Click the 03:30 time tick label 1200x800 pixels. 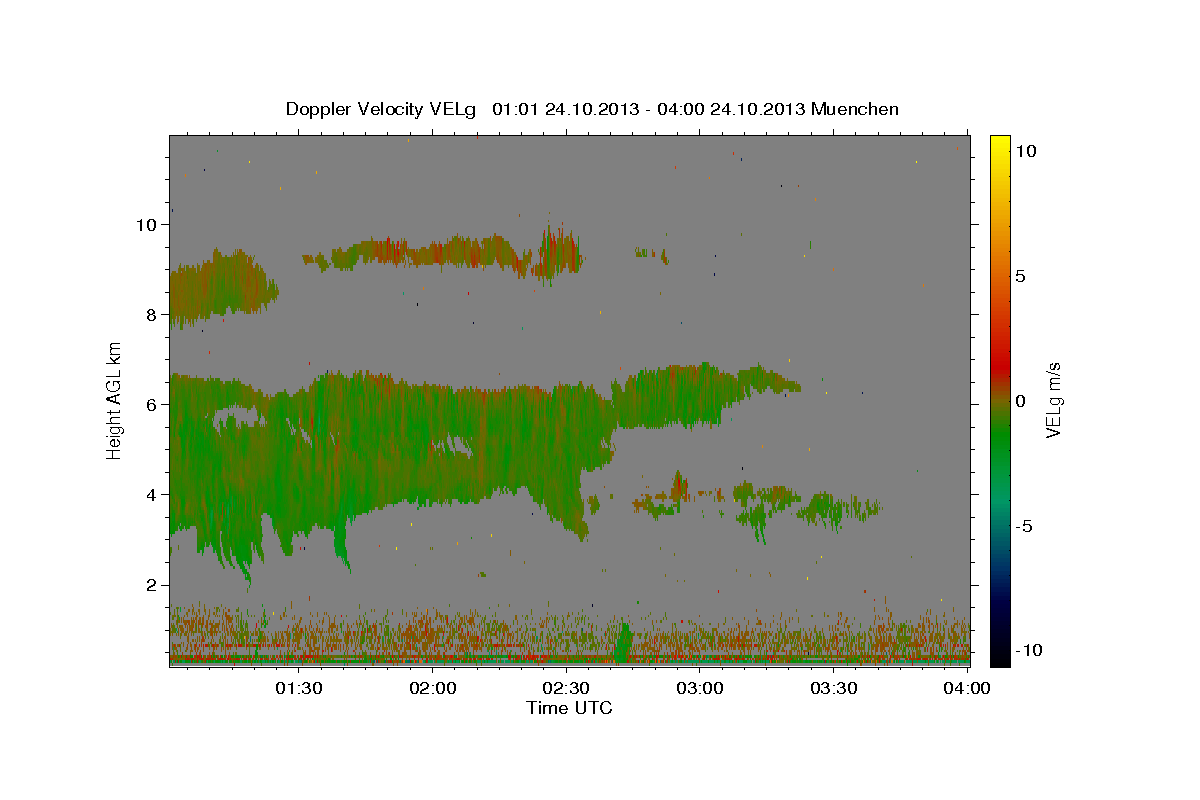click(x=834, y=688)
